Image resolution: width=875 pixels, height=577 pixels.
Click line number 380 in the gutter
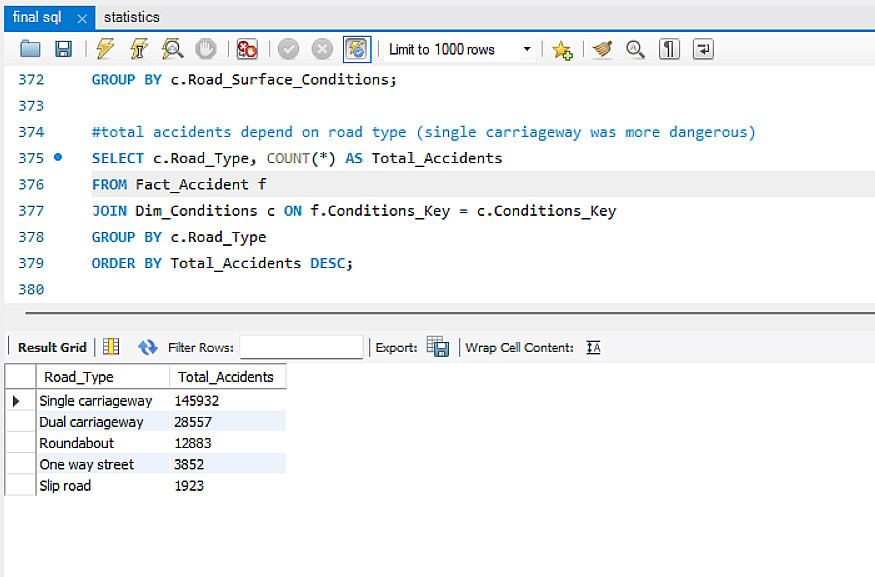click(x=31, y=290)
